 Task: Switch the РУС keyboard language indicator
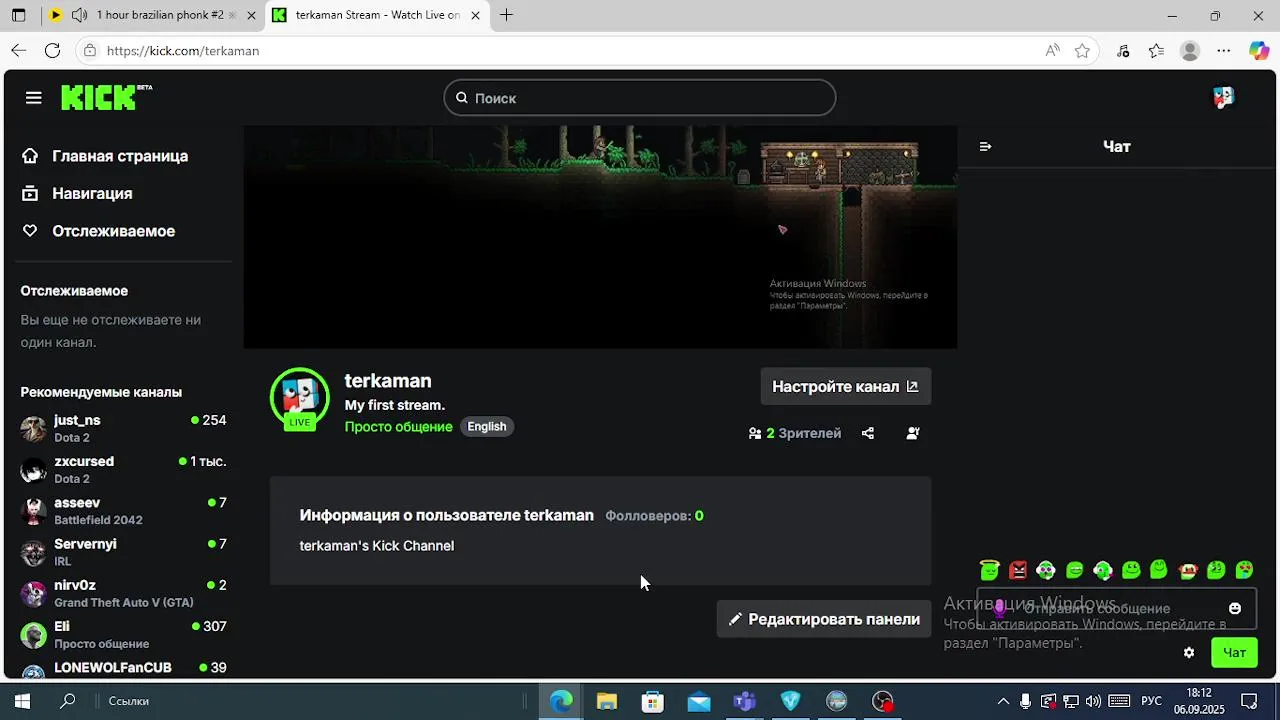pyautogui.click(x=1152, y=701)
